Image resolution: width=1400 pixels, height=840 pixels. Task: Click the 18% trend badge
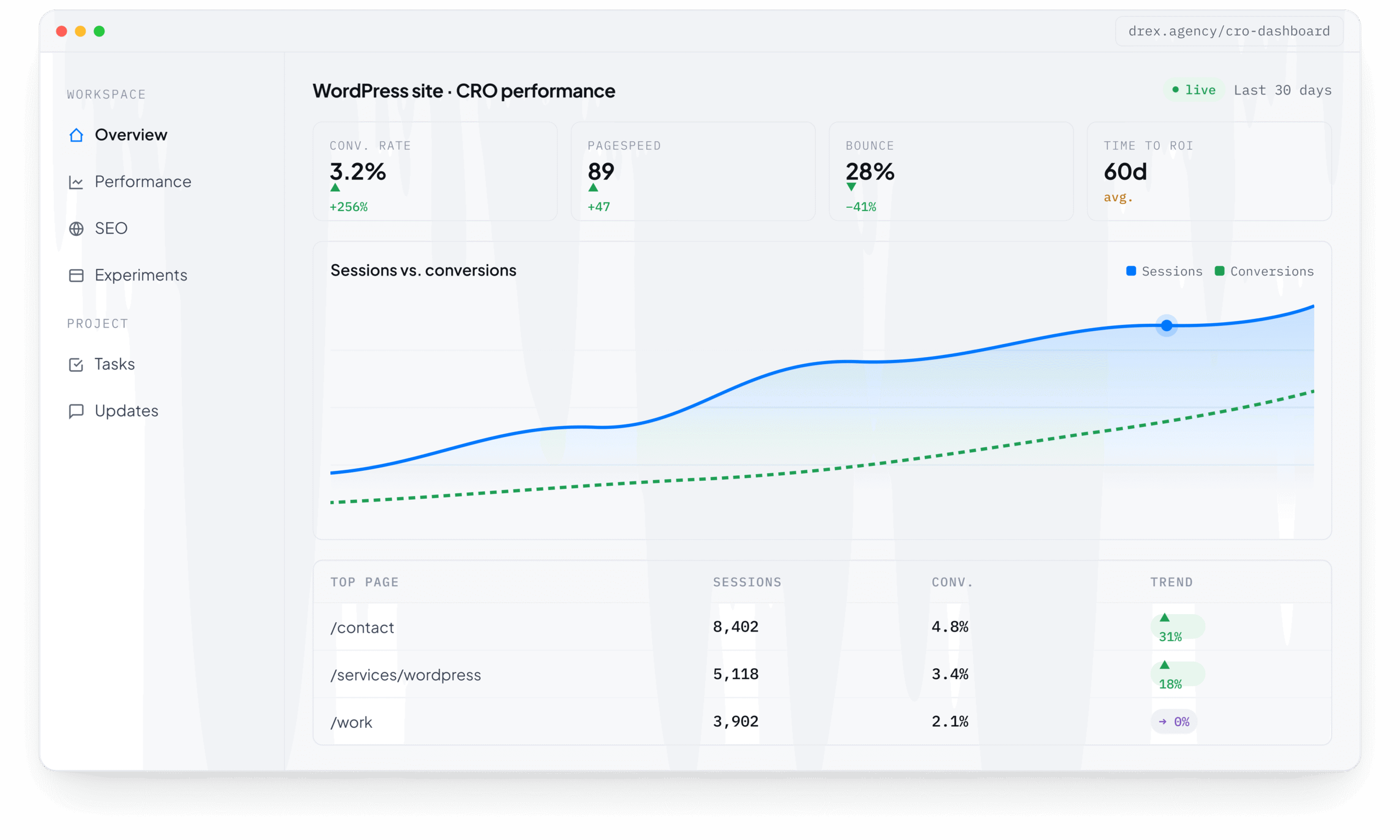1177,674
